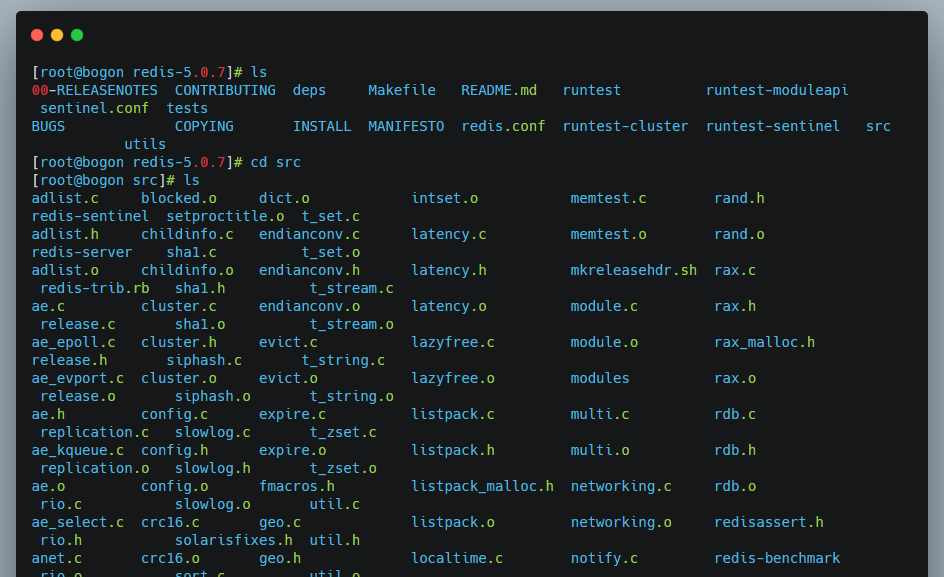Click the green maximize window button

click(x=77, y=35)
